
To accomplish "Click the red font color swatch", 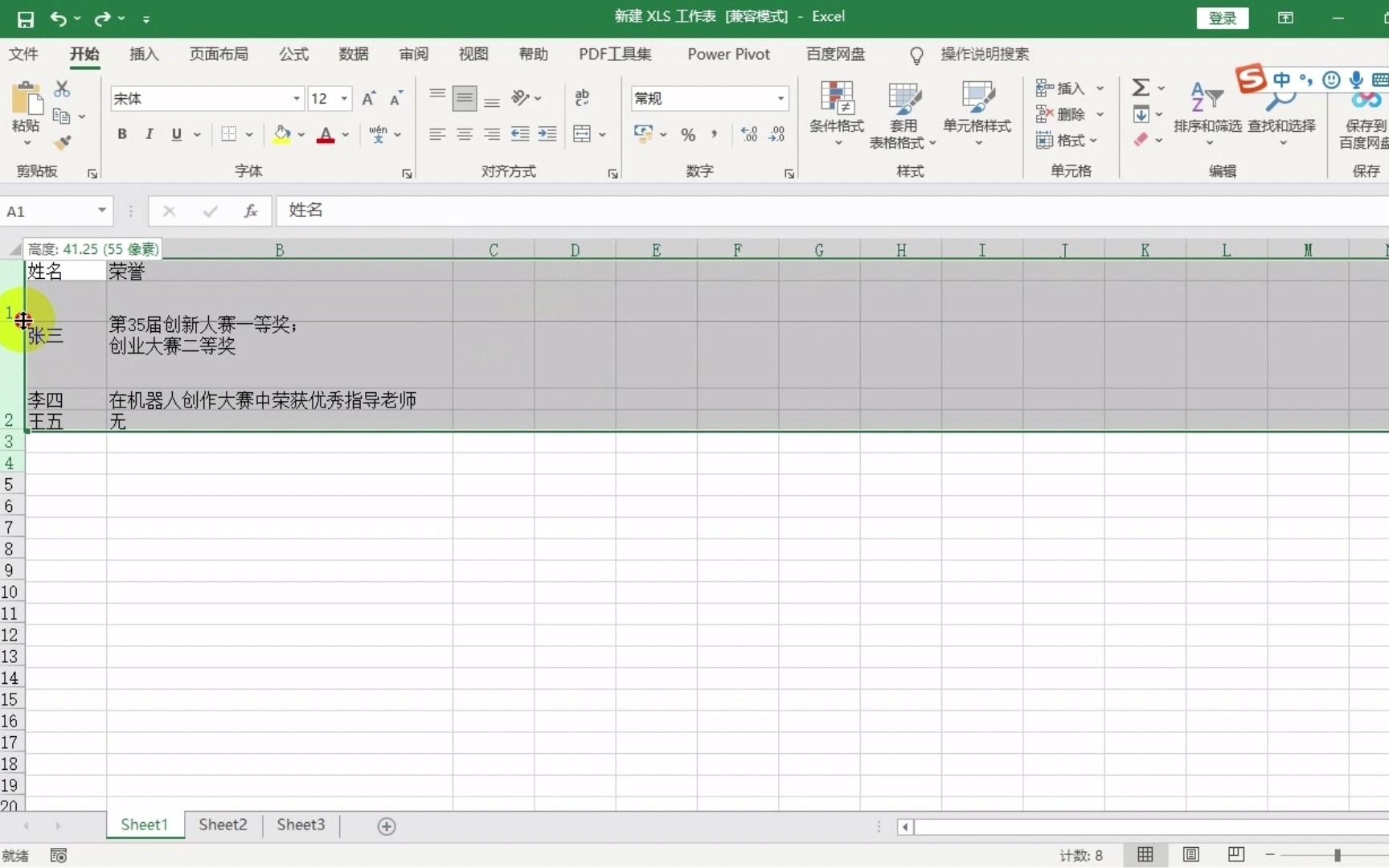I will 326,134.
